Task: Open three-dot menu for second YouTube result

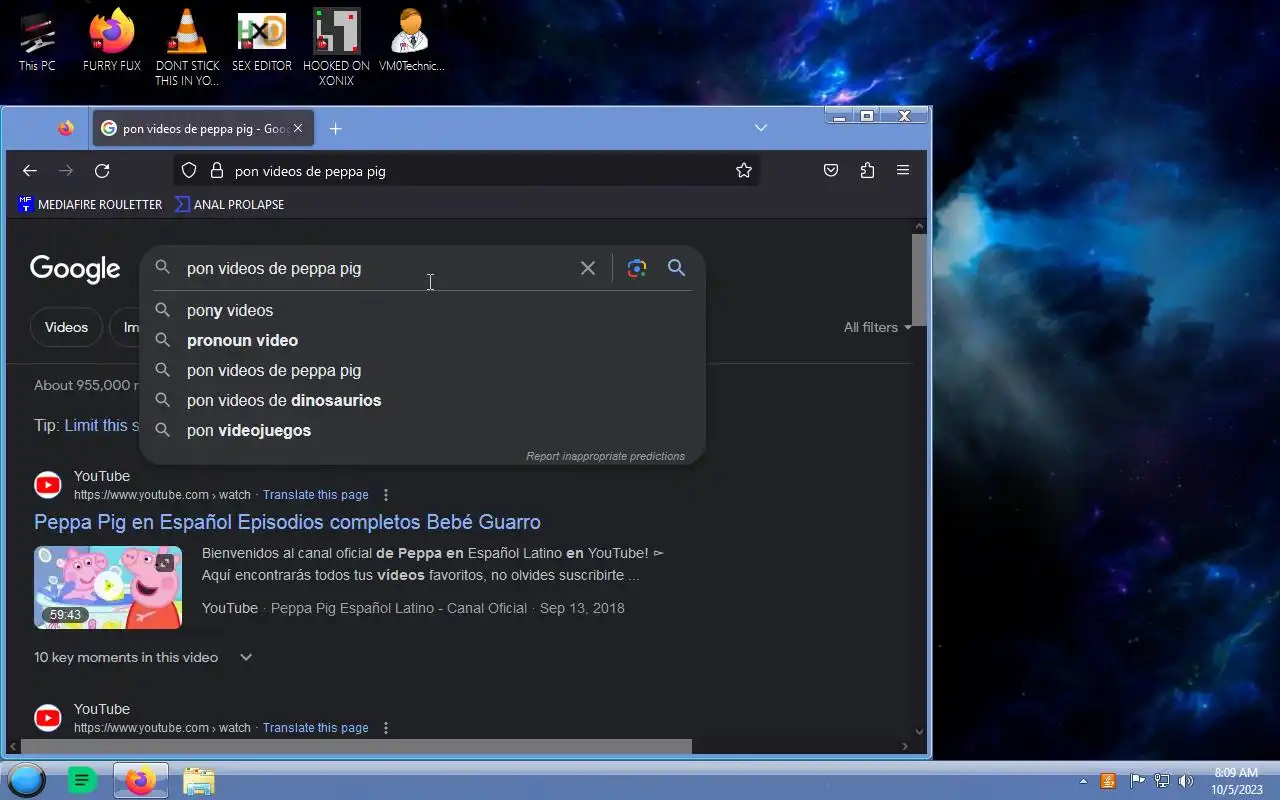Action: coord(386,728)
